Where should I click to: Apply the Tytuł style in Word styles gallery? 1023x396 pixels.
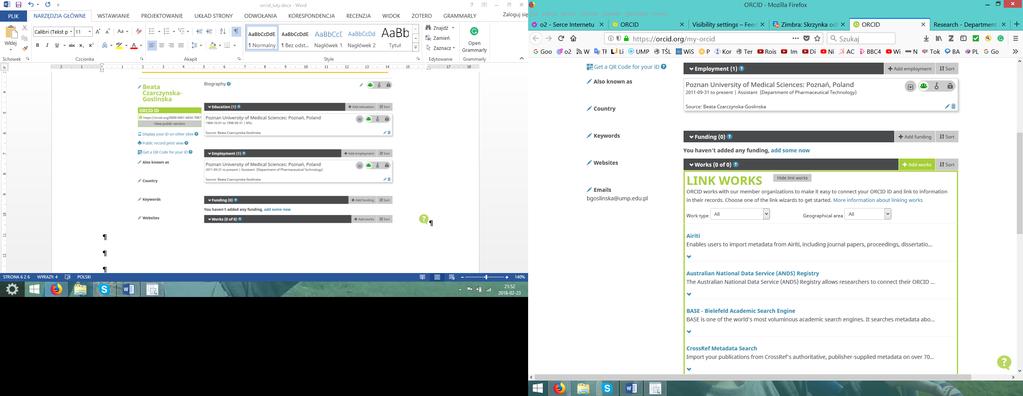395,38
